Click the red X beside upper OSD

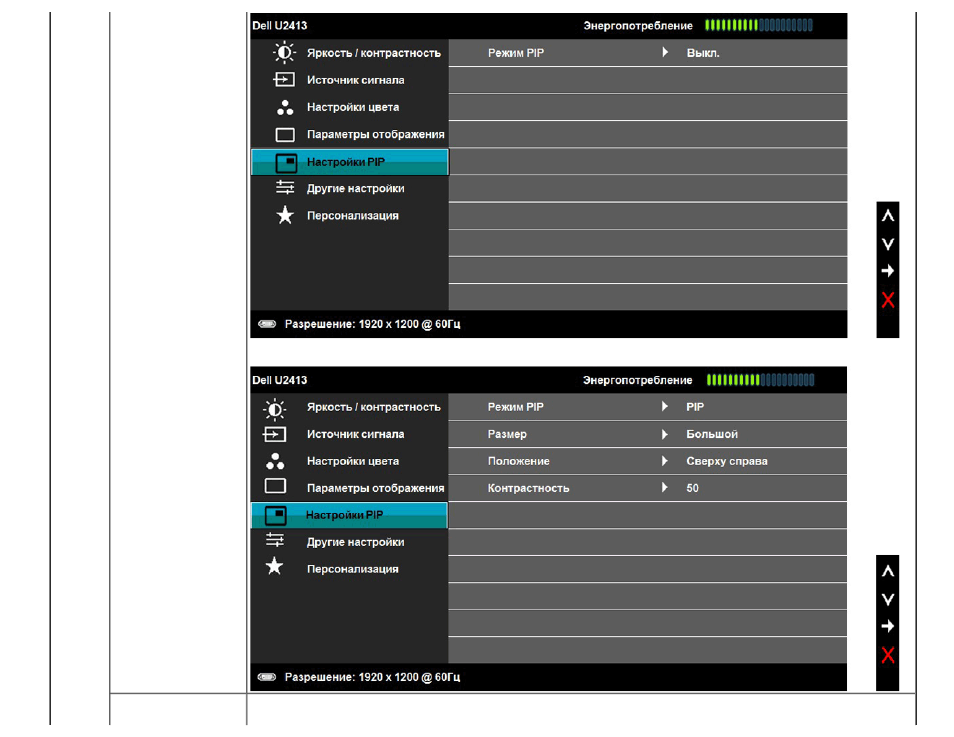point(888,299)
